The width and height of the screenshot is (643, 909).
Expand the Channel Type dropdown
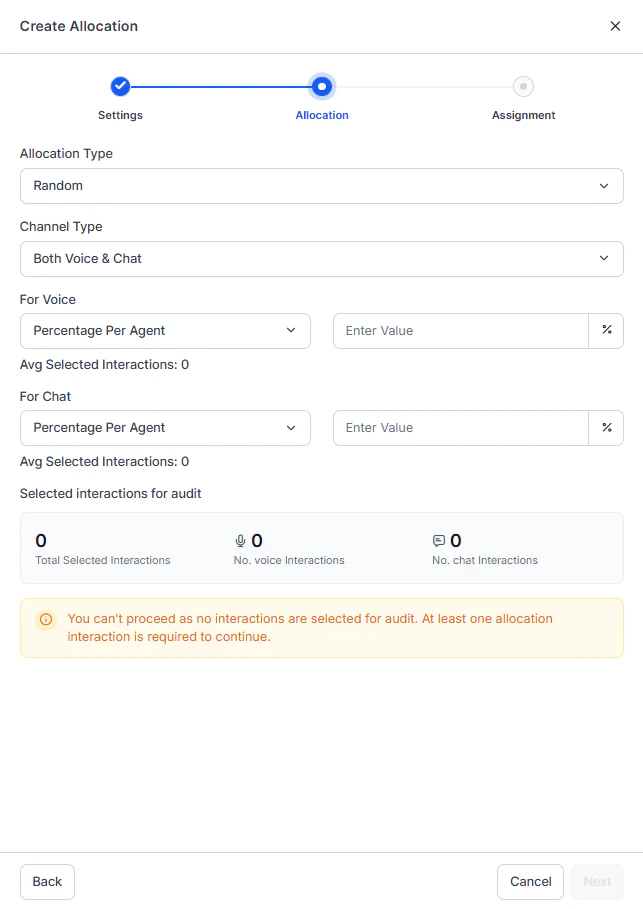321,259
